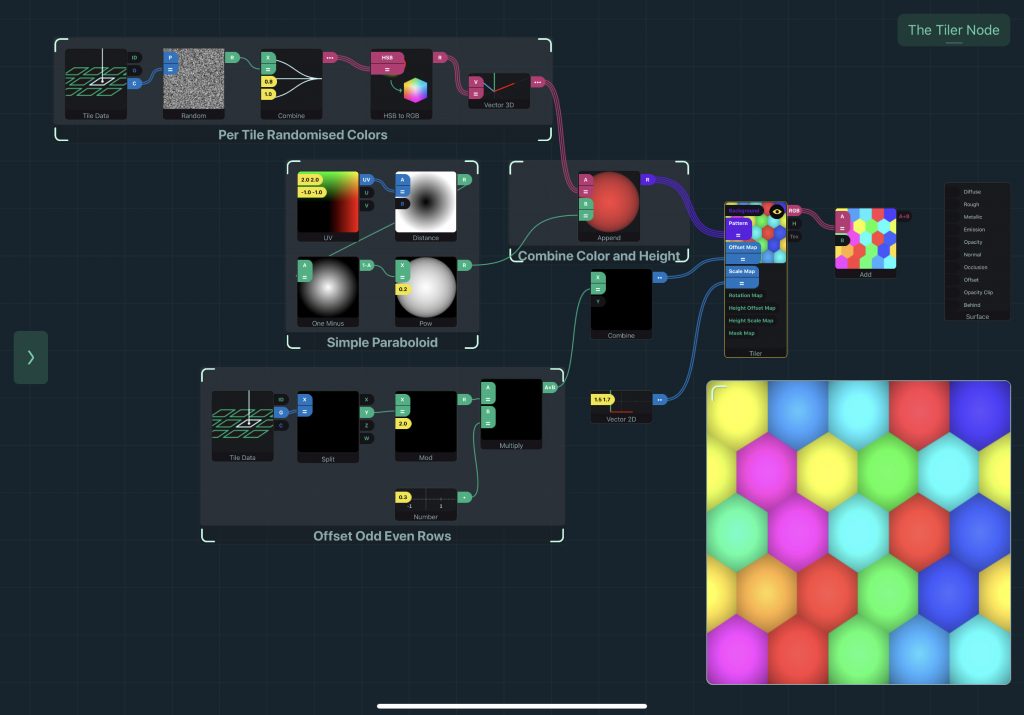
Task: Select the Combine node beside the Tiler
Action: coord(621,304)
